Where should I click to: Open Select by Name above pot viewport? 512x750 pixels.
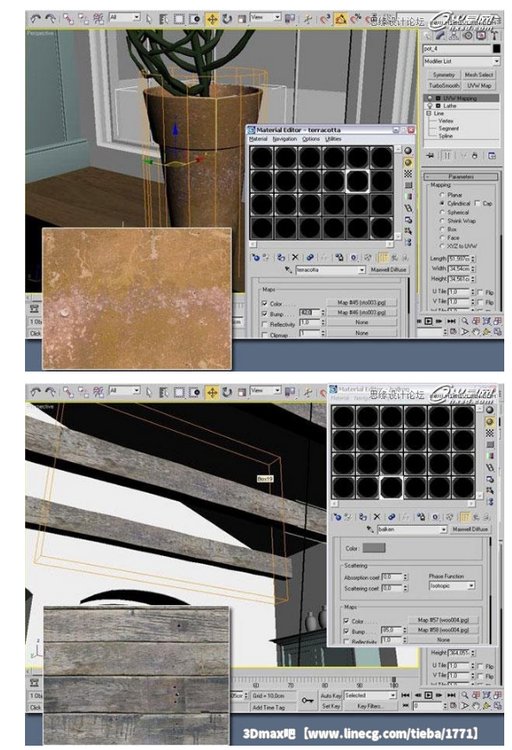click(x=164, y=19)
